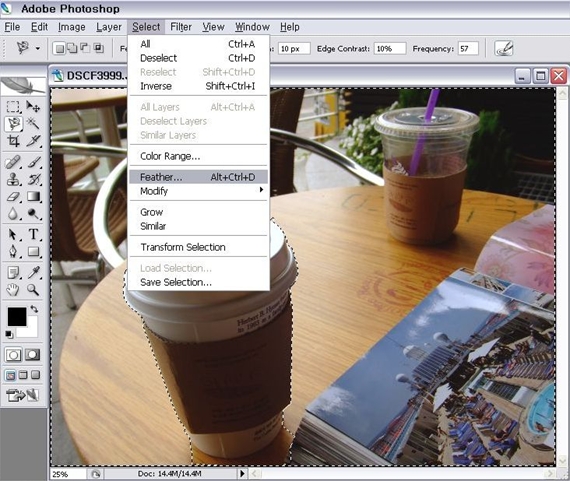Viewport: 570px width, 481px height.
Task: Toggle the pen pressure option icon
Action: 504,48
